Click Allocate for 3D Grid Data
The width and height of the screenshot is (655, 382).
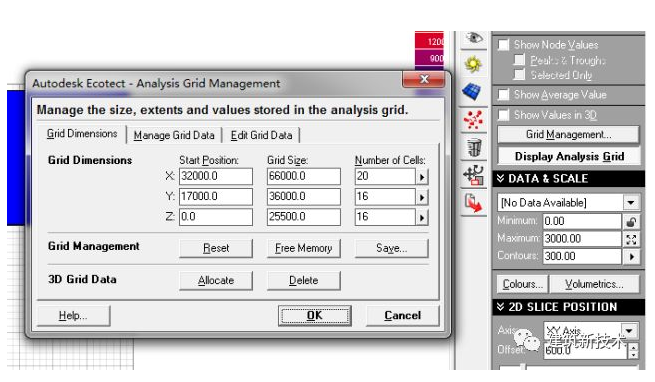pos(216,280)
